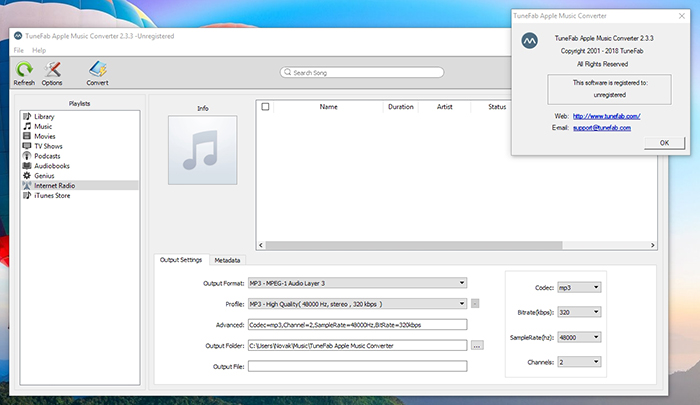The height and width of the screenshot is (405, 700).
Task: Select the Library row in Playlists
Action: coord(80,117)
